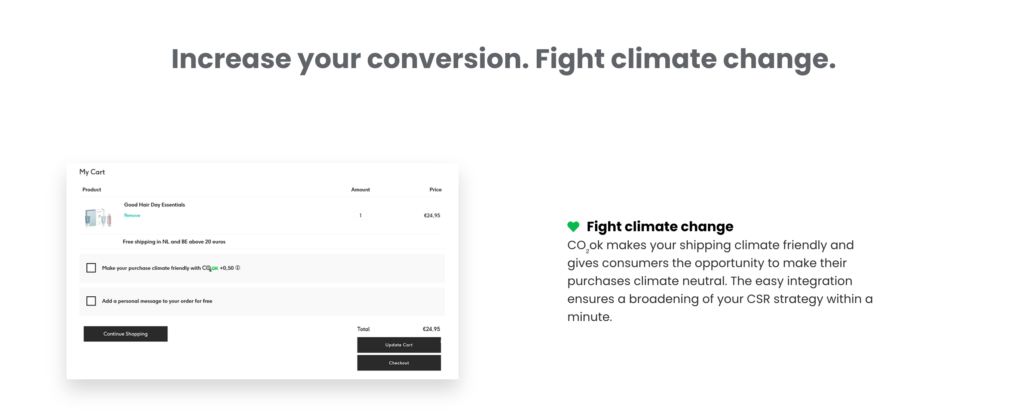Click the Price column header
The image size is (1024, 419).
pyautogui.click(x=435, y=189)
